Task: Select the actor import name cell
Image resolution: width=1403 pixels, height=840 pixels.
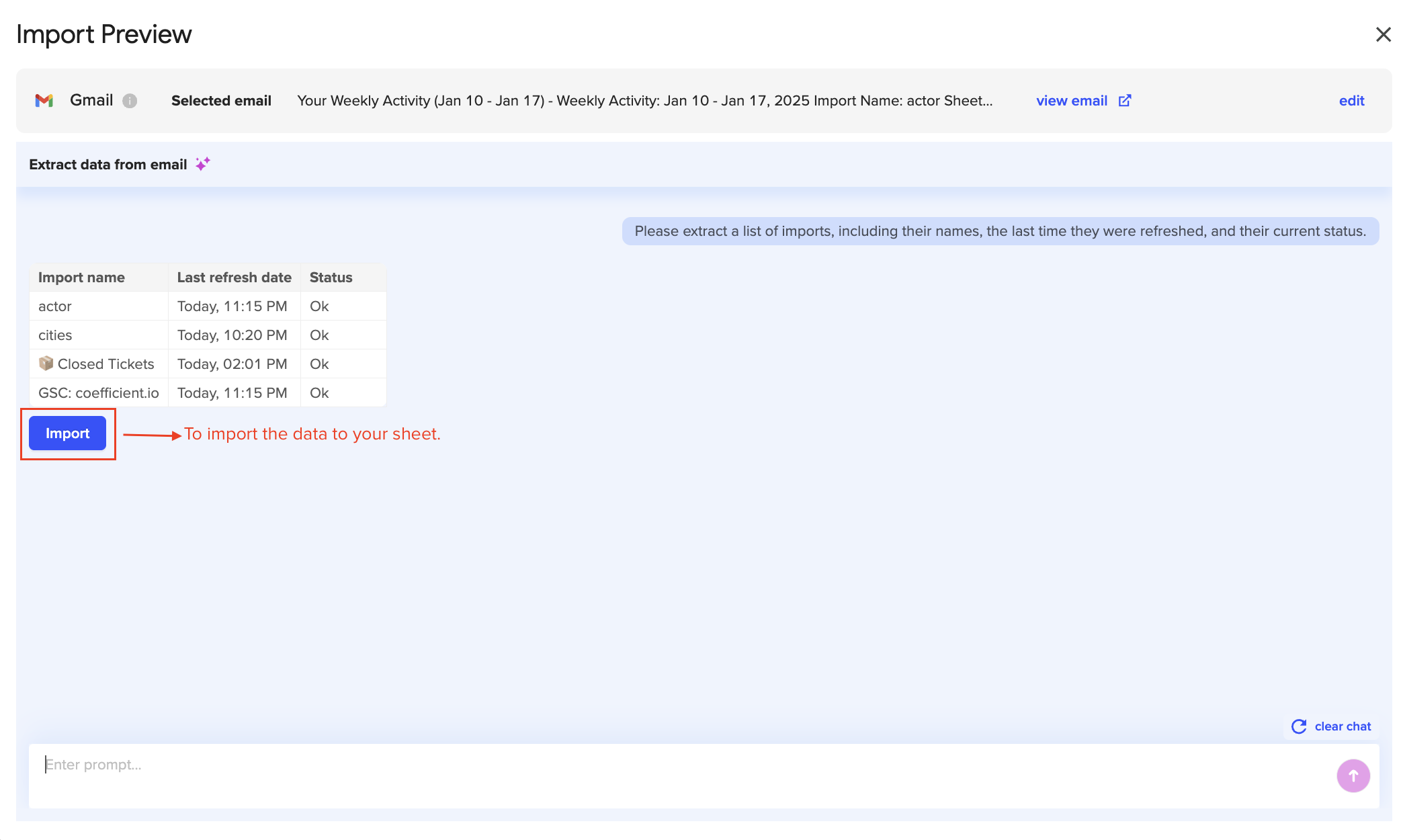Action: tap(55, 306)
